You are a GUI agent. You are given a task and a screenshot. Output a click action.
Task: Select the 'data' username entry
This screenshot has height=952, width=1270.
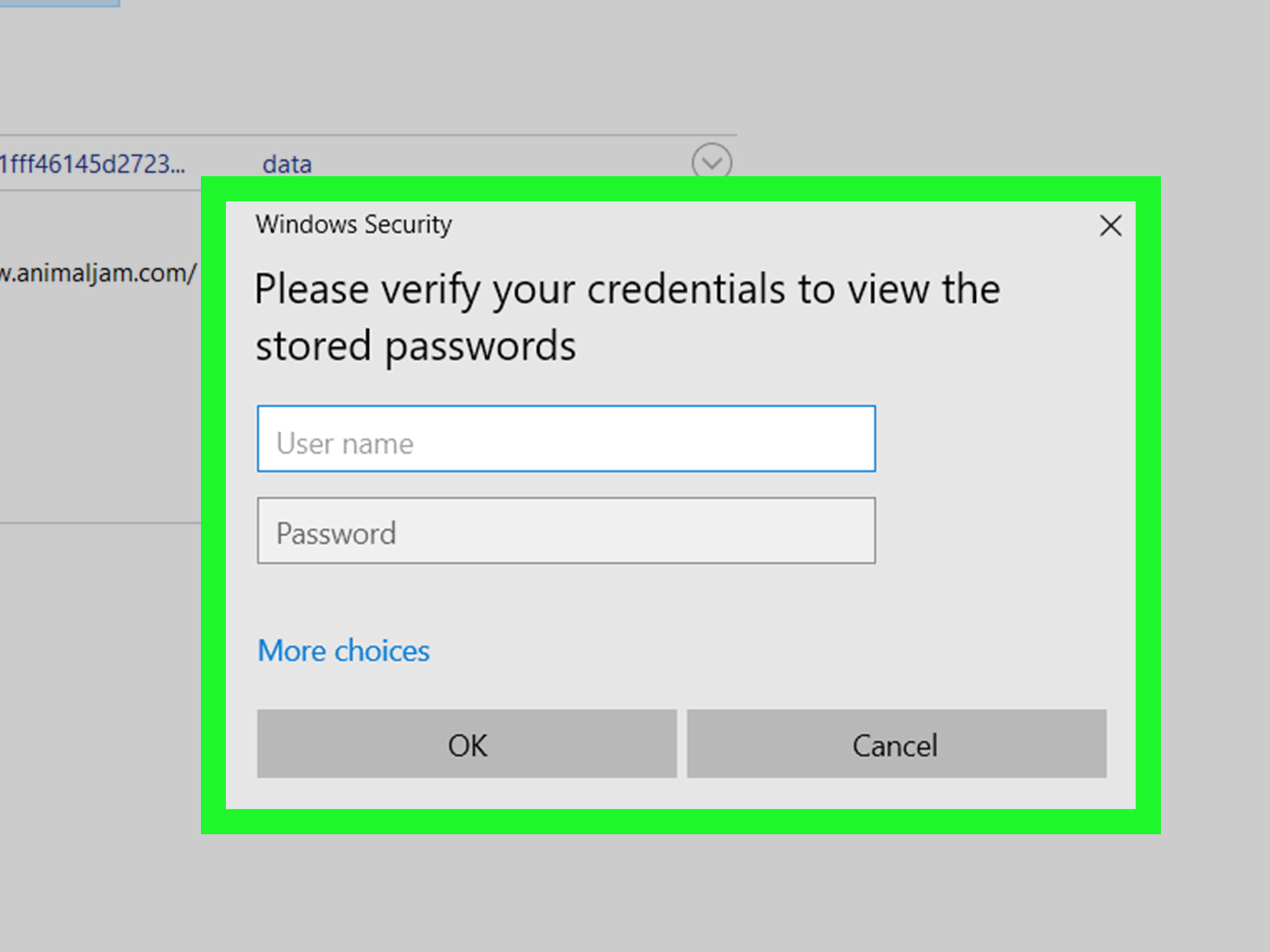coord(287,165)
